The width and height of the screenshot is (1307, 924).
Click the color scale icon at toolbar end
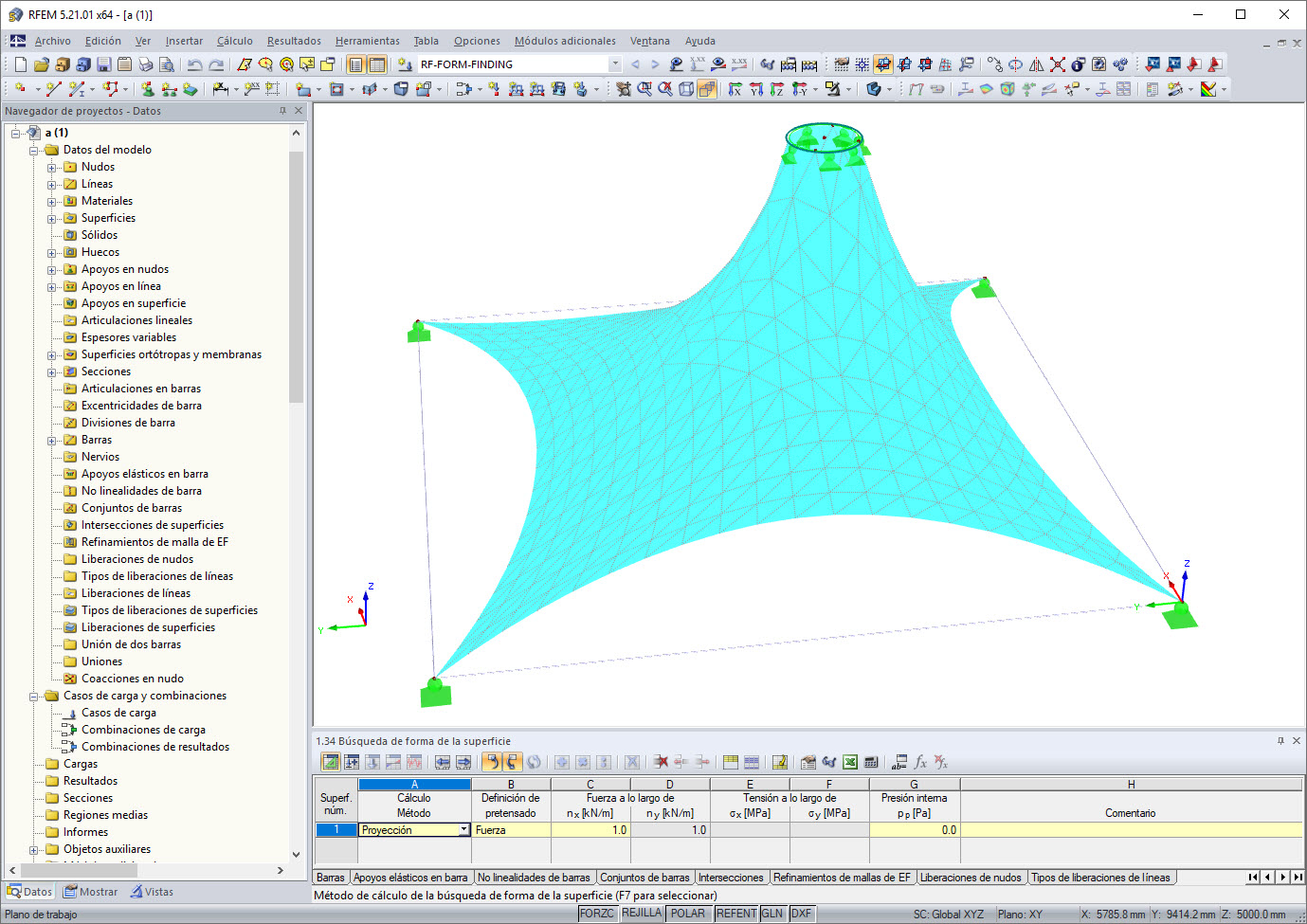tap(1208, 89)
